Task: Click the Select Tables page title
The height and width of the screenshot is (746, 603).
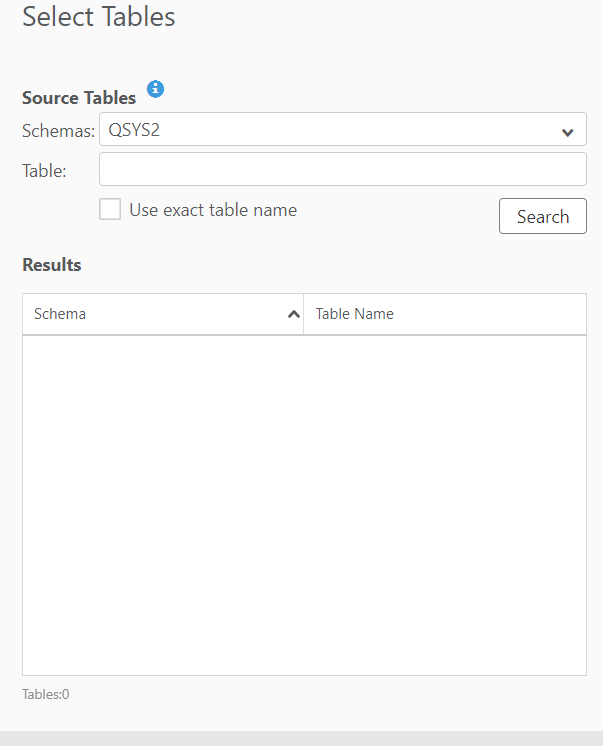Action: coord(98,17)
